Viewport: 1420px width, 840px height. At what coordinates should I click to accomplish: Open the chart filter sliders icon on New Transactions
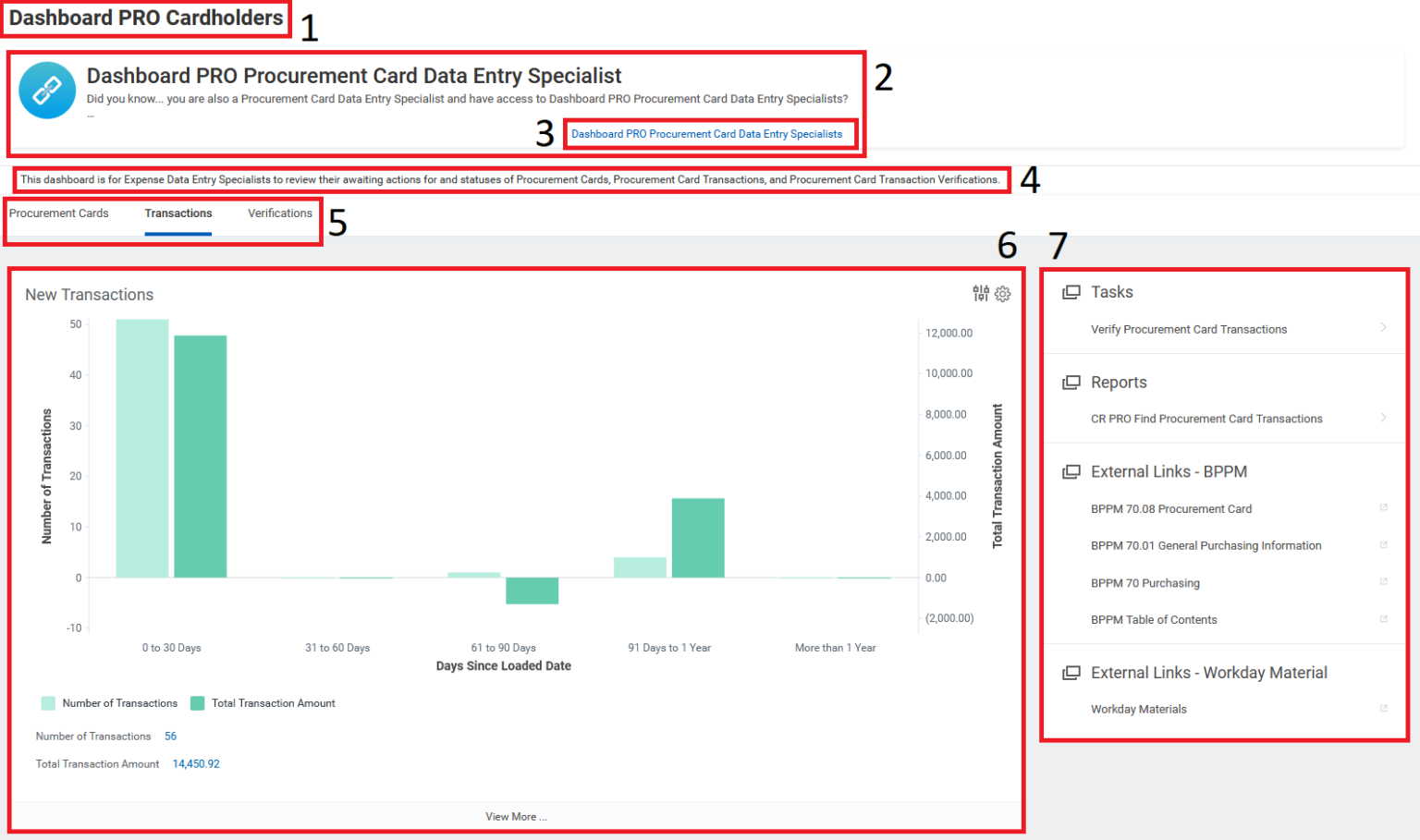click(x=980, y=293)
